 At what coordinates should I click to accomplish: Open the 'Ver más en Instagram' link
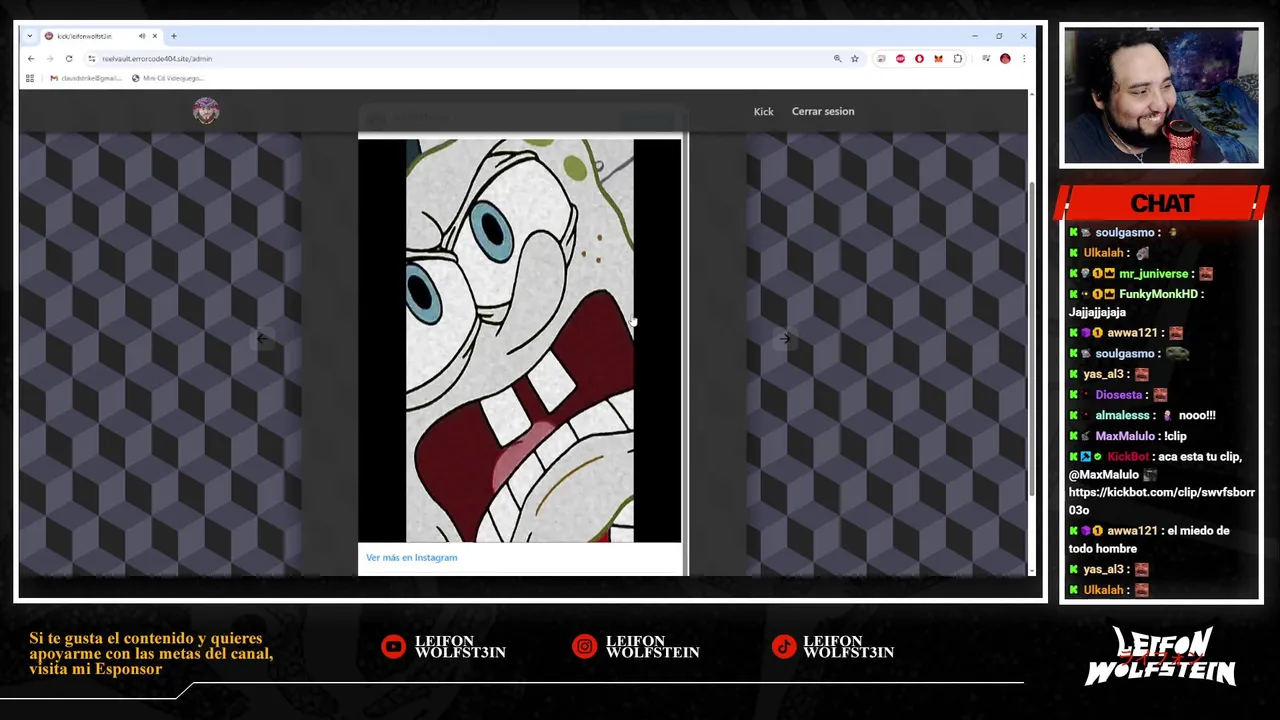pyautogui.click(x=411, y=558)
